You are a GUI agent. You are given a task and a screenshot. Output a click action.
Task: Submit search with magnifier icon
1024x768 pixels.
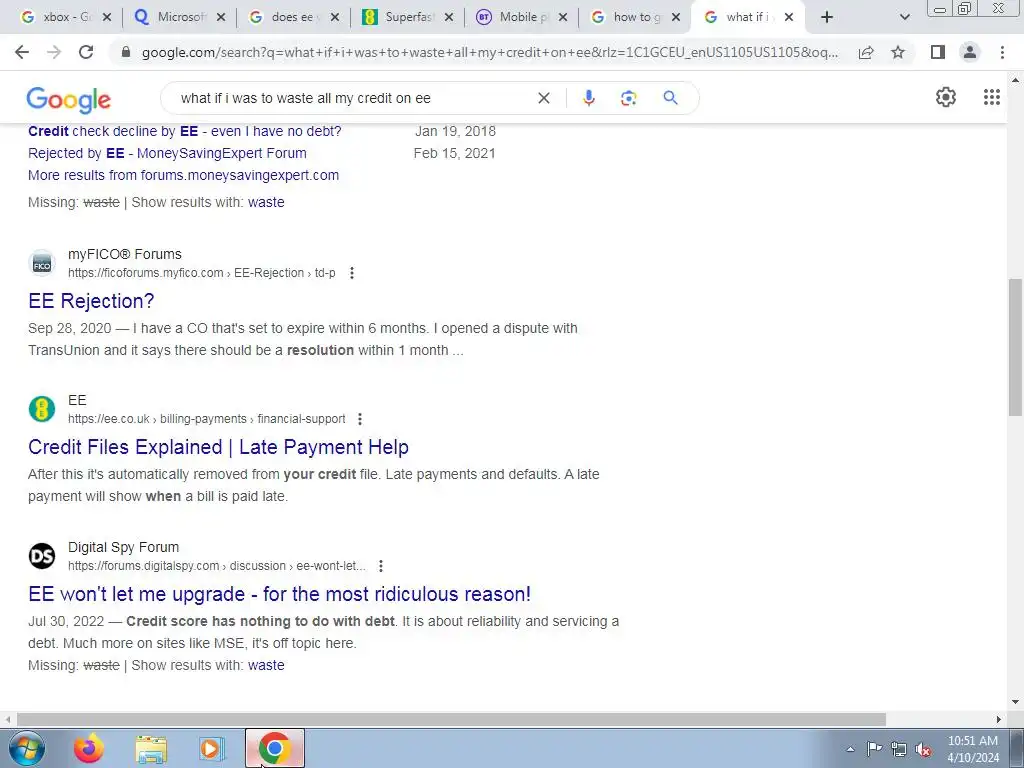(670, 98)
